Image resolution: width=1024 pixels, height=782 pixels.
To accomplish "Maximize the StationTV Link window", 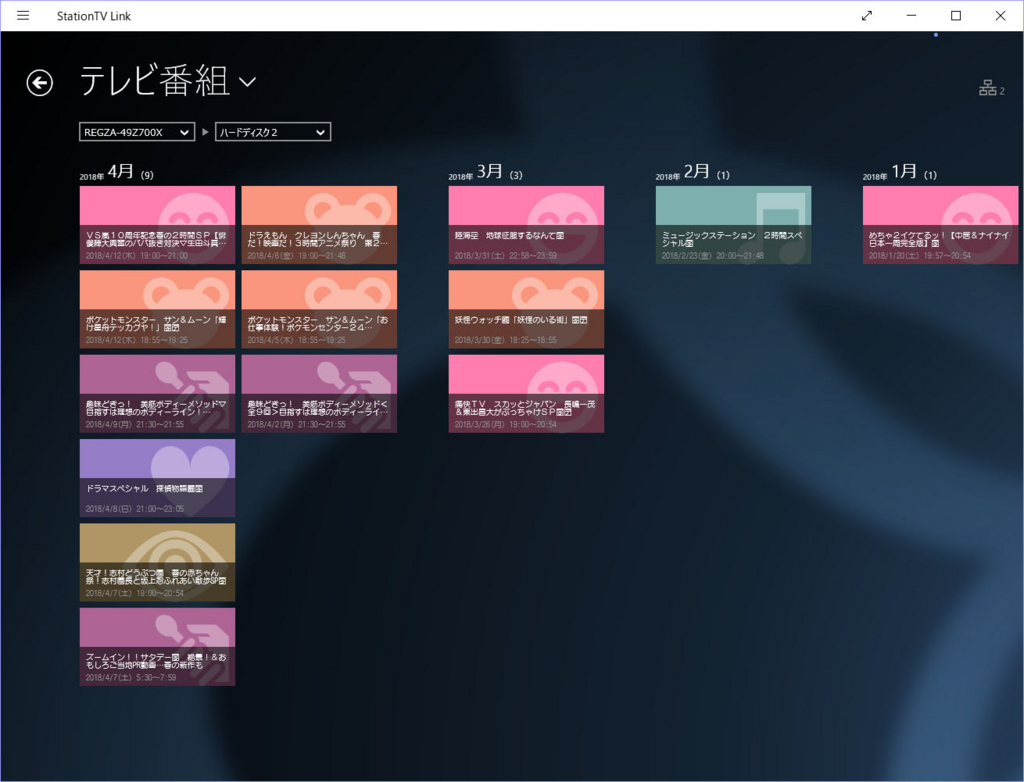I will click(955, 16).
